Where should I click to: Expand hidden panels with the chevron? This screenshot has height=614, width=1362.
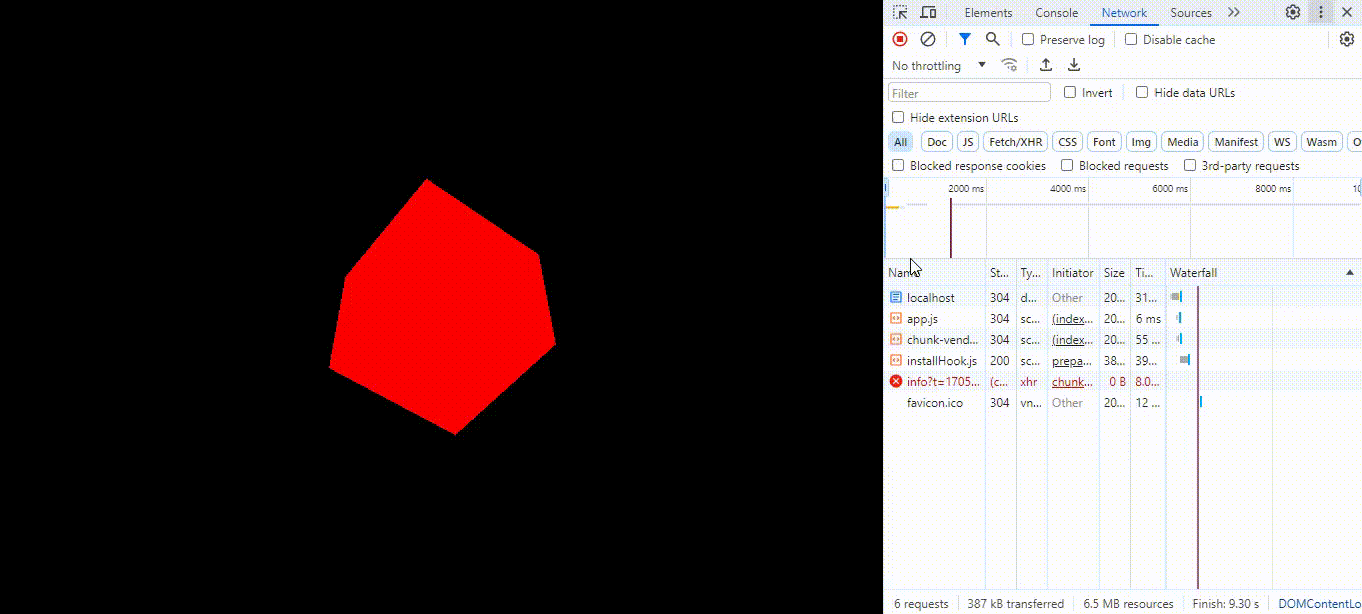pyautogui.click(x=1233, y=12)
